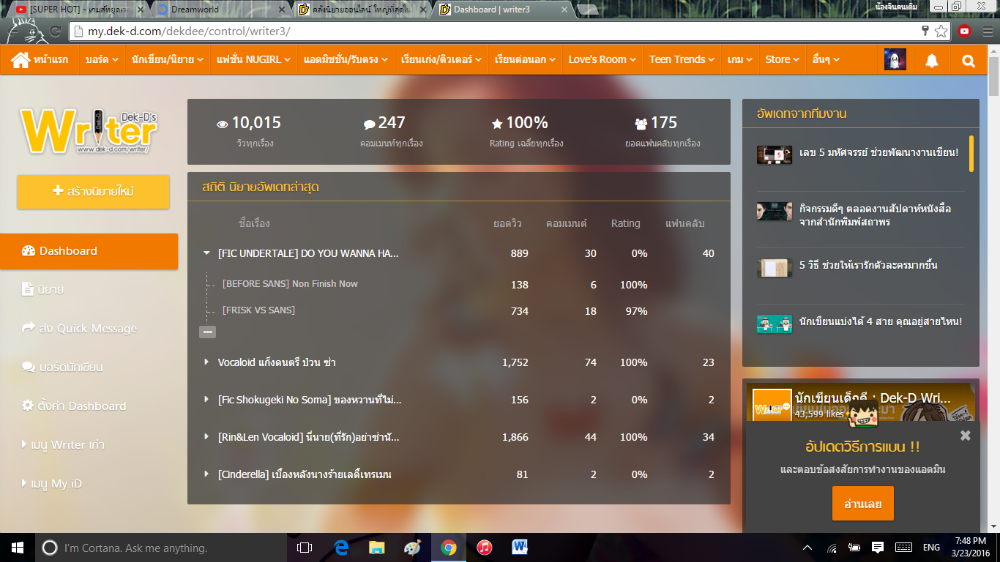
Task: Open the Store dropdown menu
Action: [x=782, y=59]
